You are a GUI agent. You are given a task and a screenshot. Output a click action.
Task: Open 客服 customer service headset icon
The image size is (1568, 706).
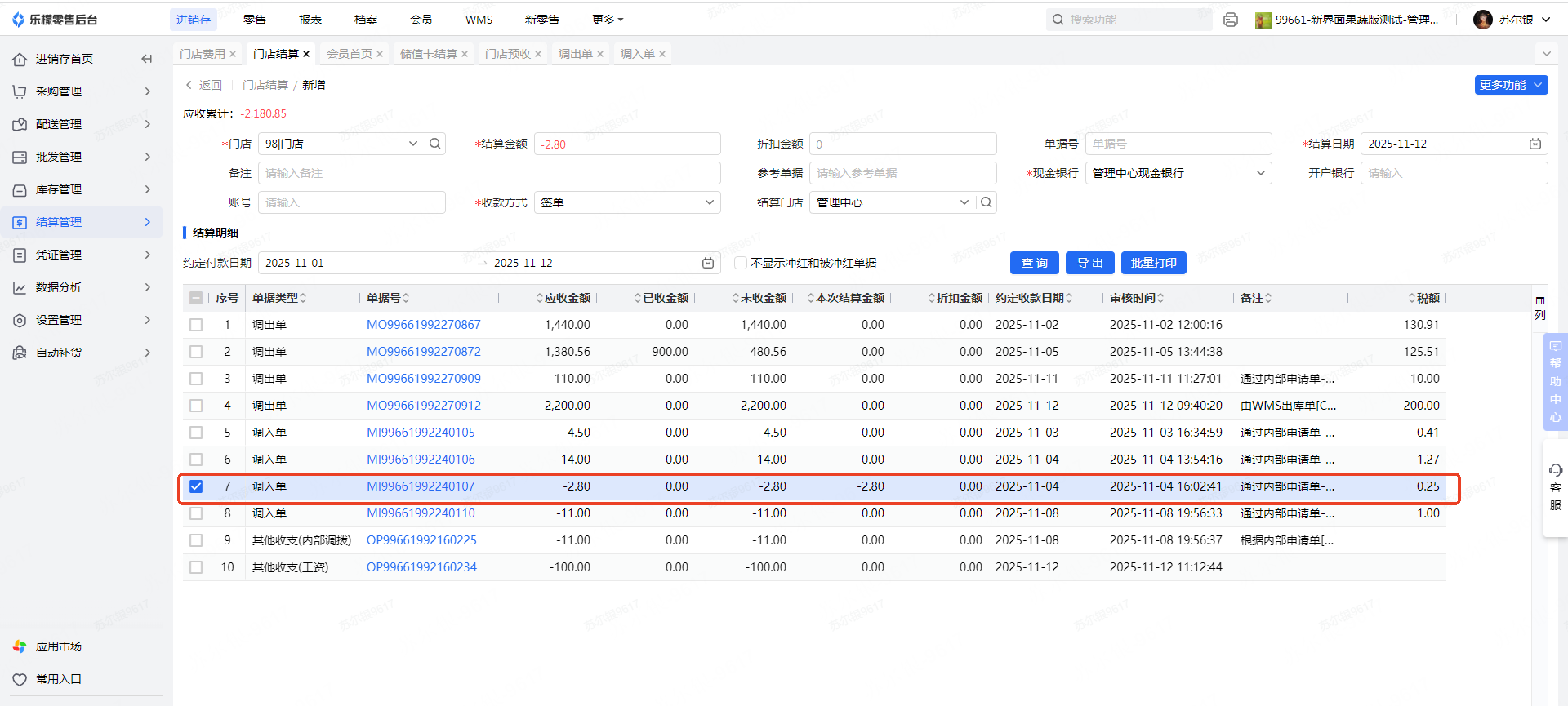point(1555,470)
